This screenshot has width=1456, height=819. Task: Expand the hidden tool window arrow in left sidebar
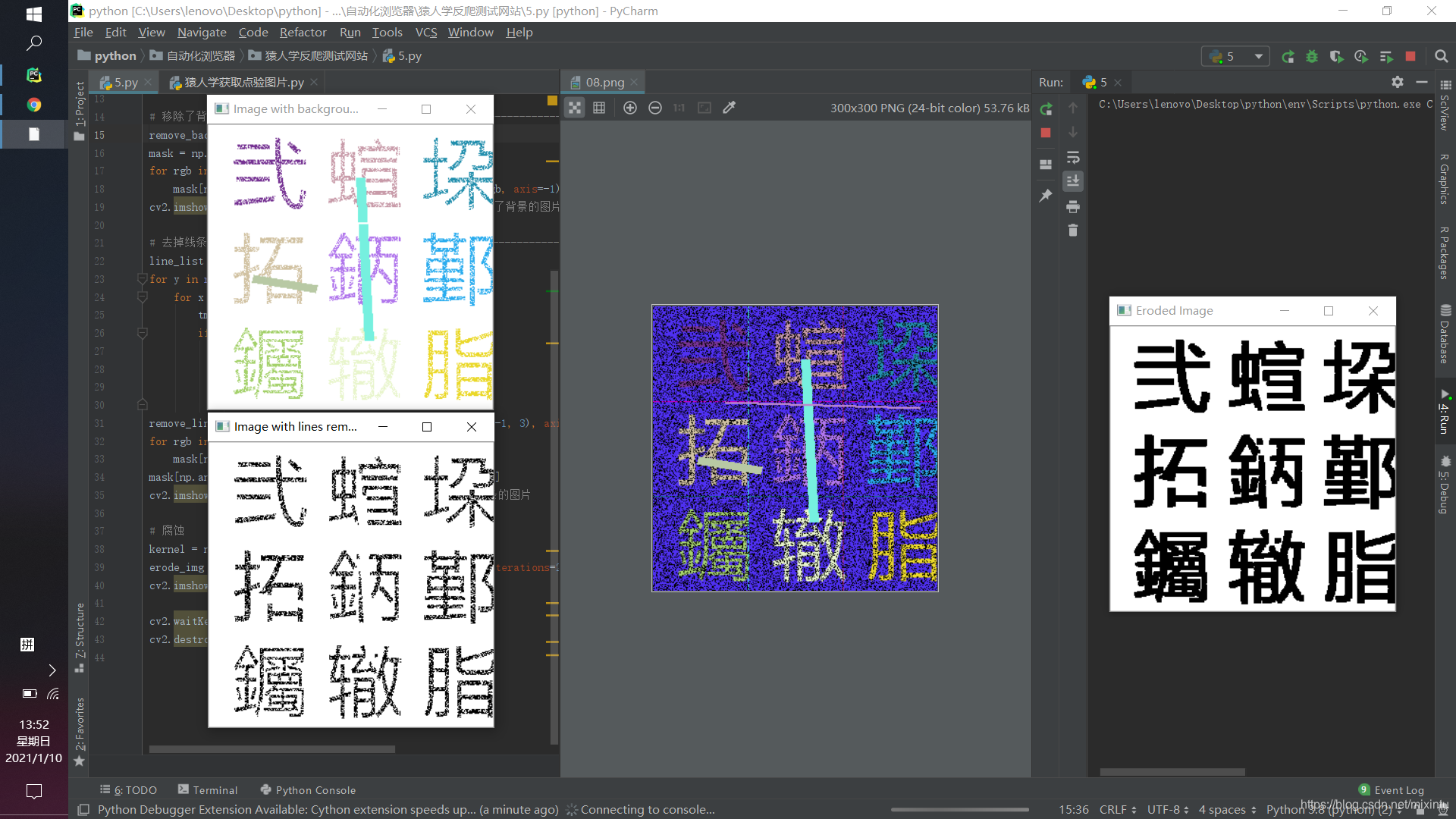click(52, 670)
